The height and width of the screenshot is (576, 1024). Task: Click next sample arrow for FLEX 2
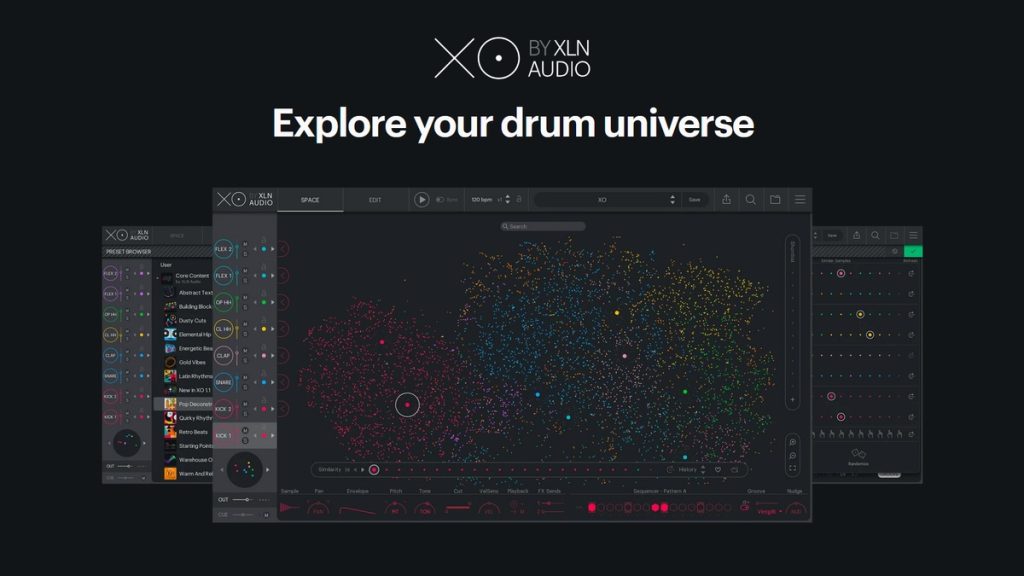click(x=272, y=249)
